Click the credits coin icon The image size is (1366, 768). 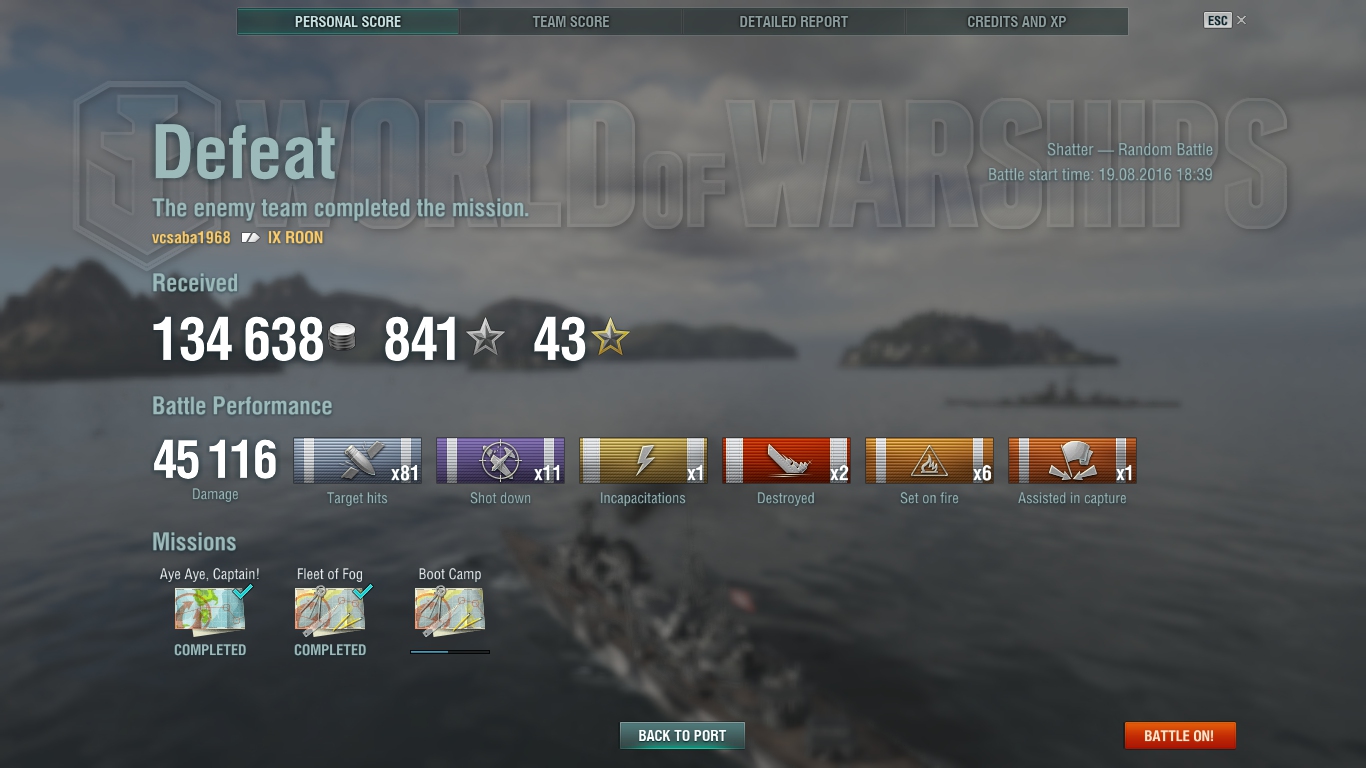[341, 339]
